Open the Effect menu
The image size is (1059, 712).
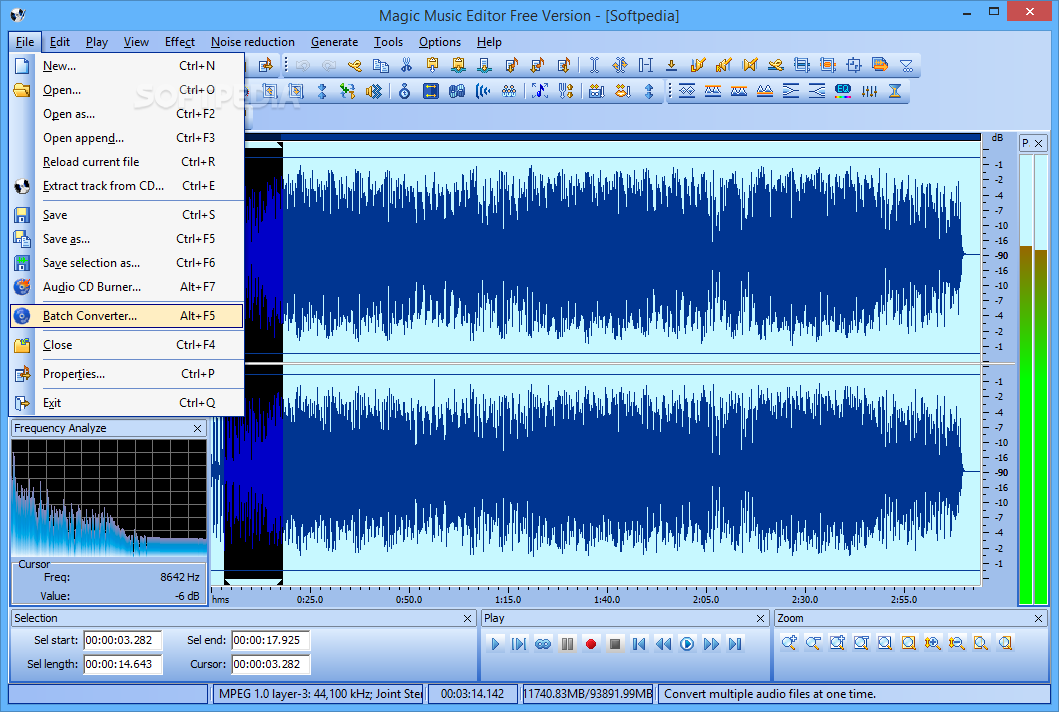pos(180,42)
